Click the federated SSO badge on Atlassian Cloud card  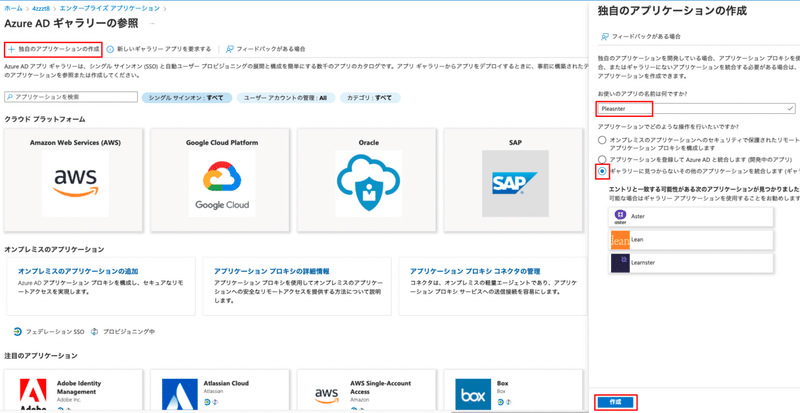[x=208, y=402]
